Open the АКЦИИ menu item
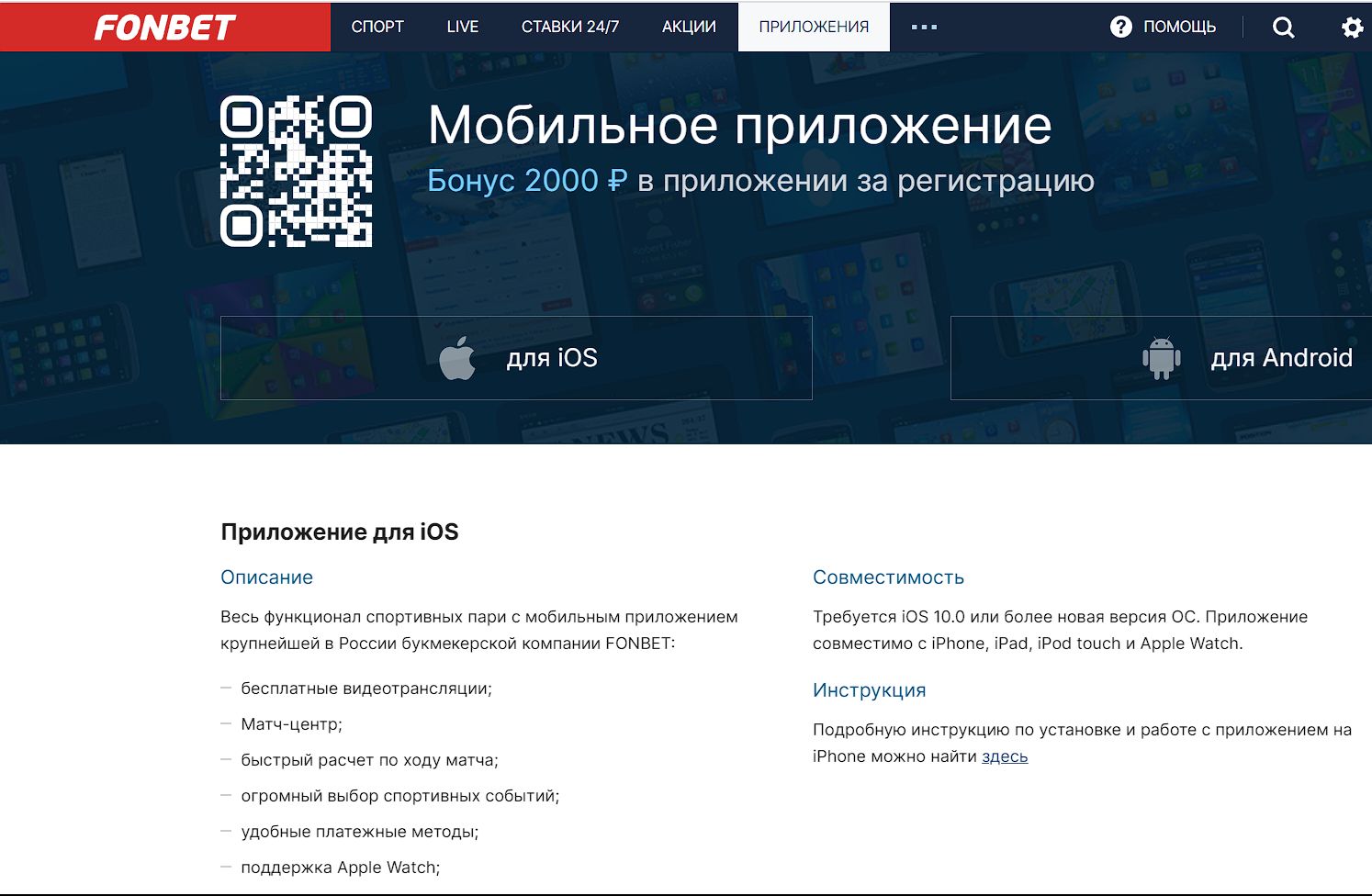 [x=689, y=27]
